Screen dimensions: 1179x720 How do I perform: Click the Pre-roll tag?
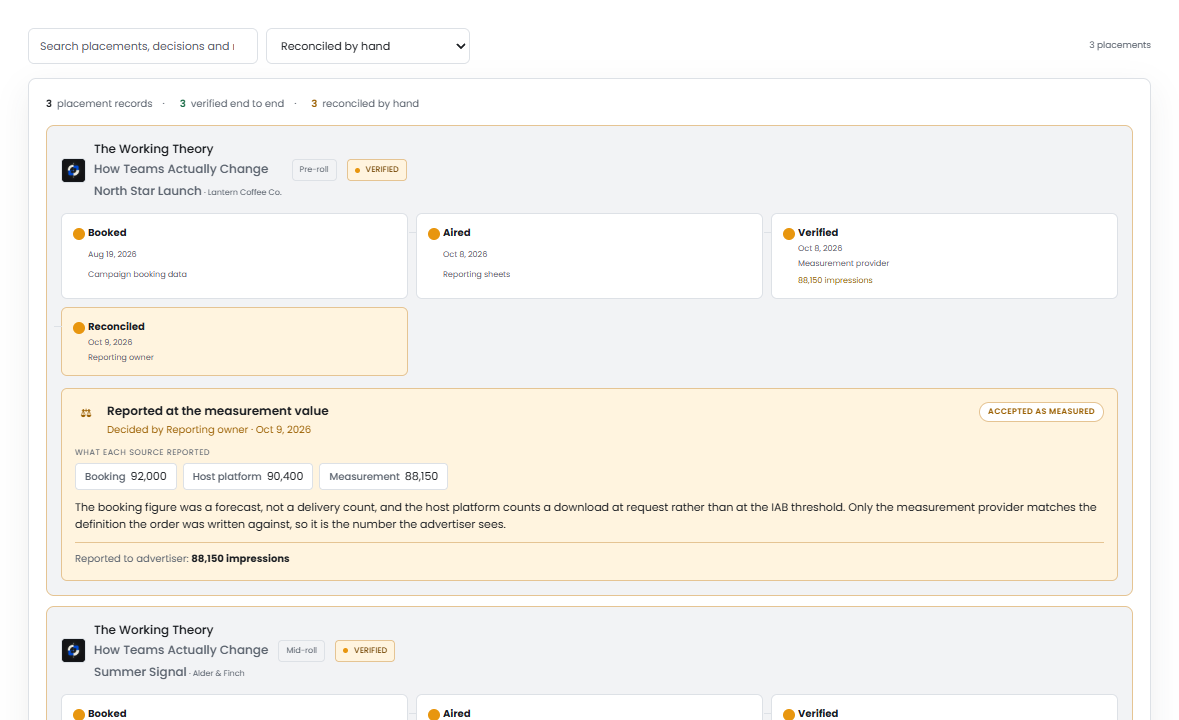(314, 170)
